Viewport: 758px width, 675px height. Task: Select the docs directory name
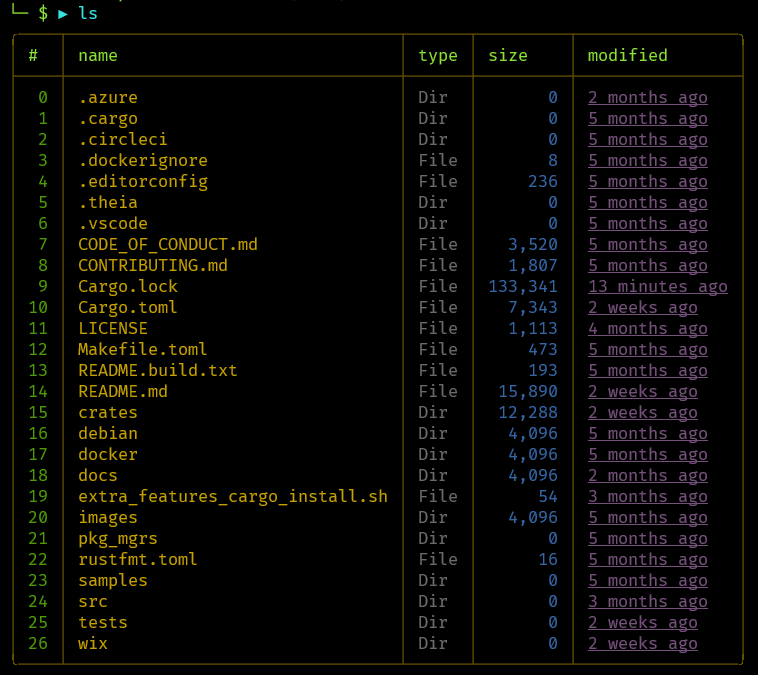point(98,475)
